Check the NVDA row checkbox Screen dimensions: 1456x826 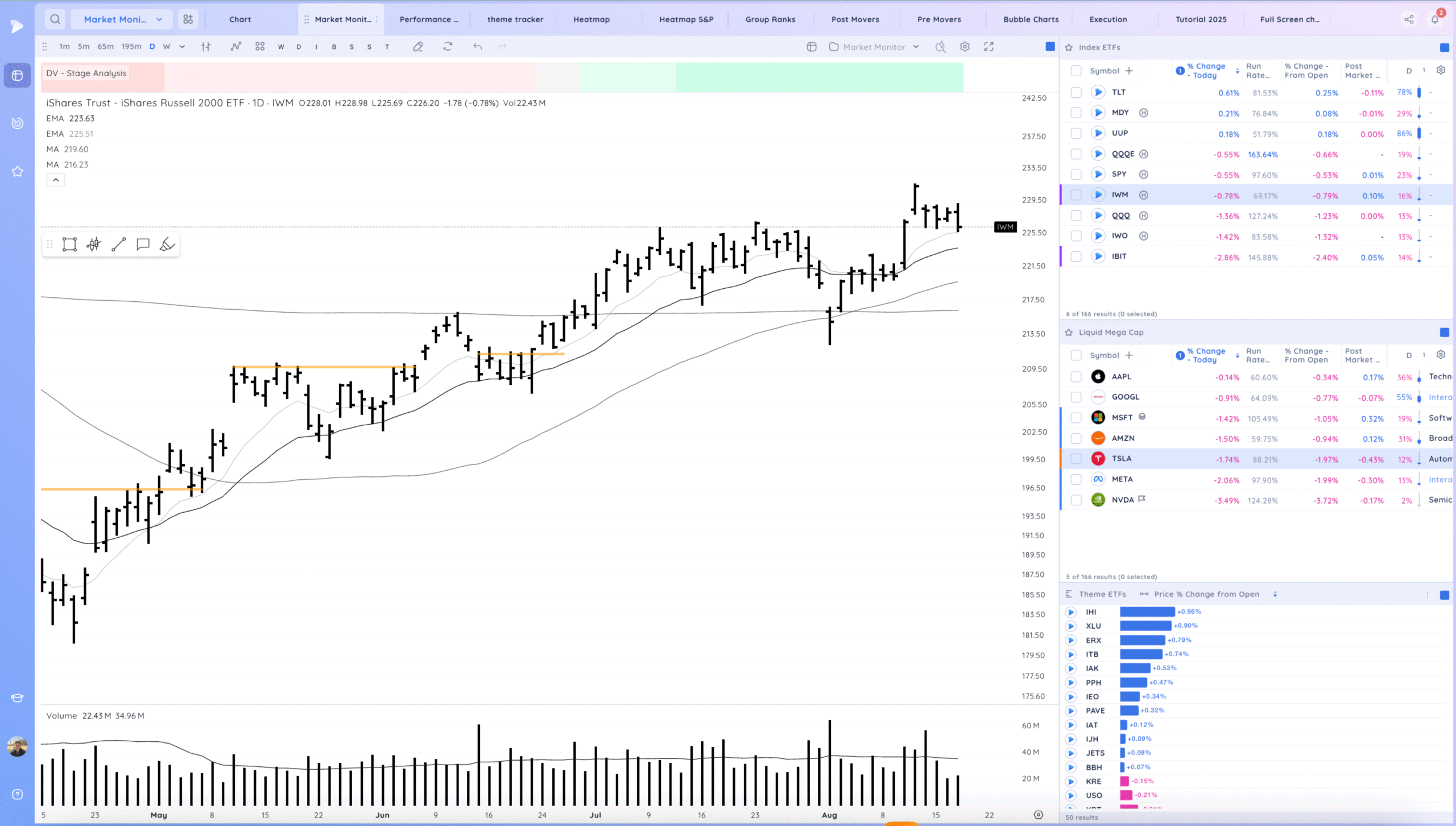coord(1076,500)
